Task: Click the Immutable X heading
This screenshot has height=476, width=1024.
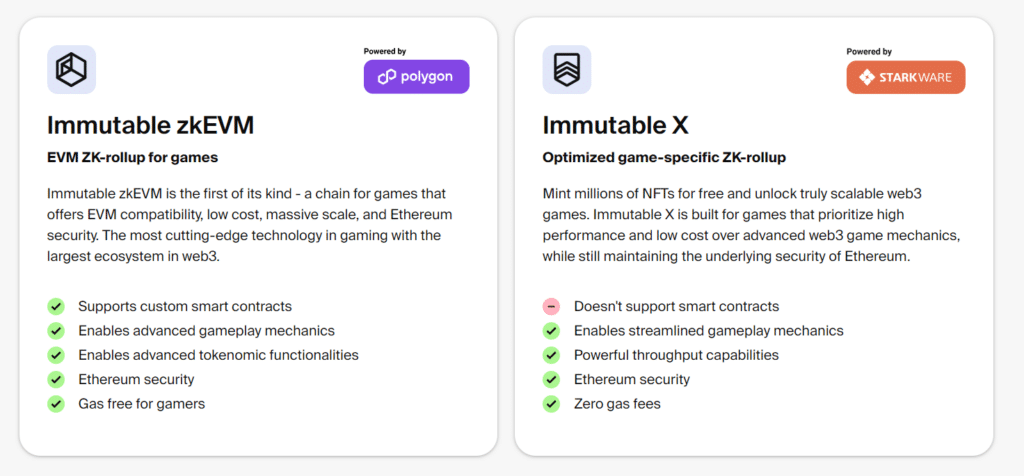Action: click(615, 125)
